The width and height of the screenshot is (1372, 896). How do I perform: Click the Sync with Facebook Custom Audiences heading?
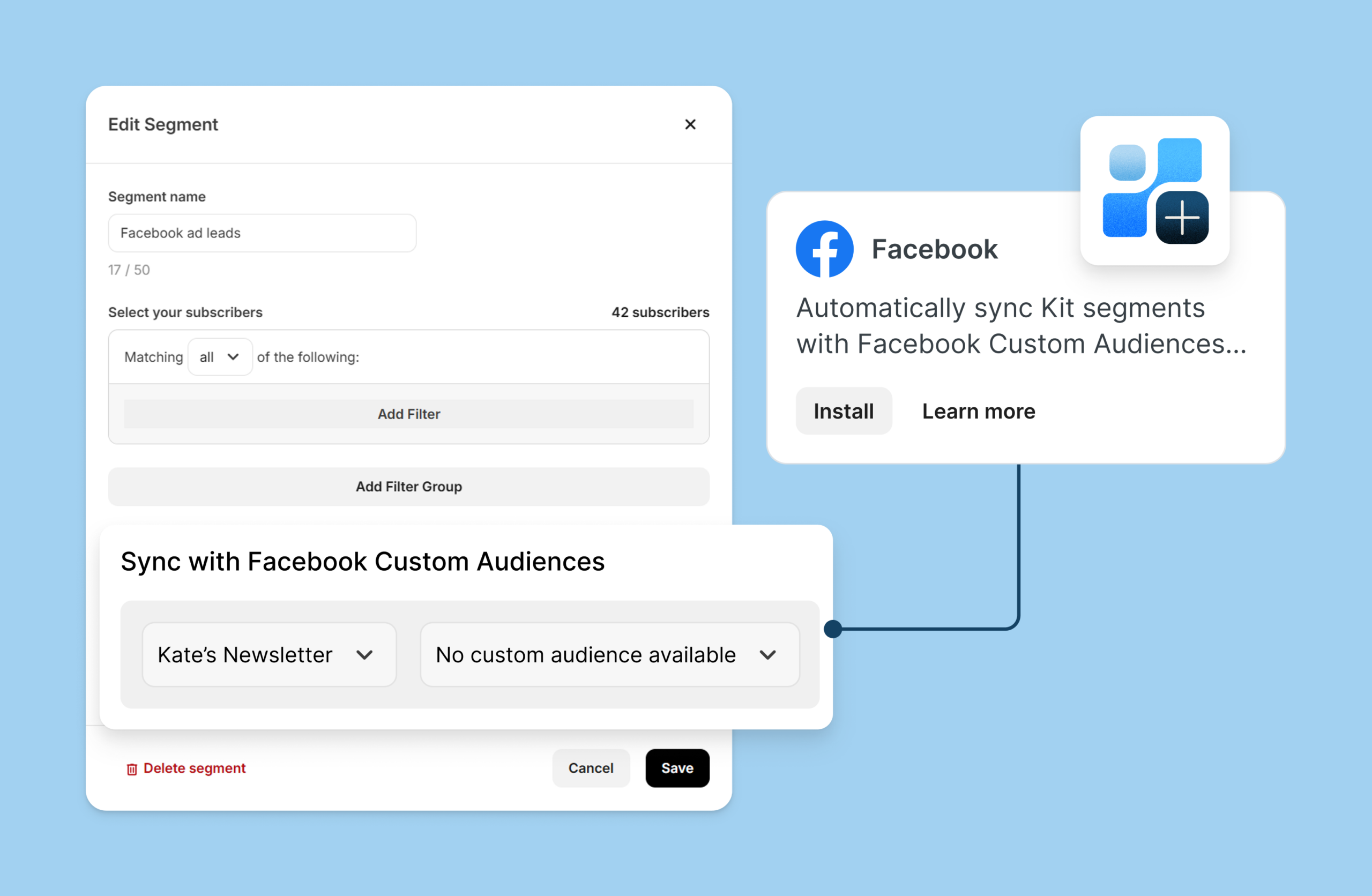[x=363, y=561]
